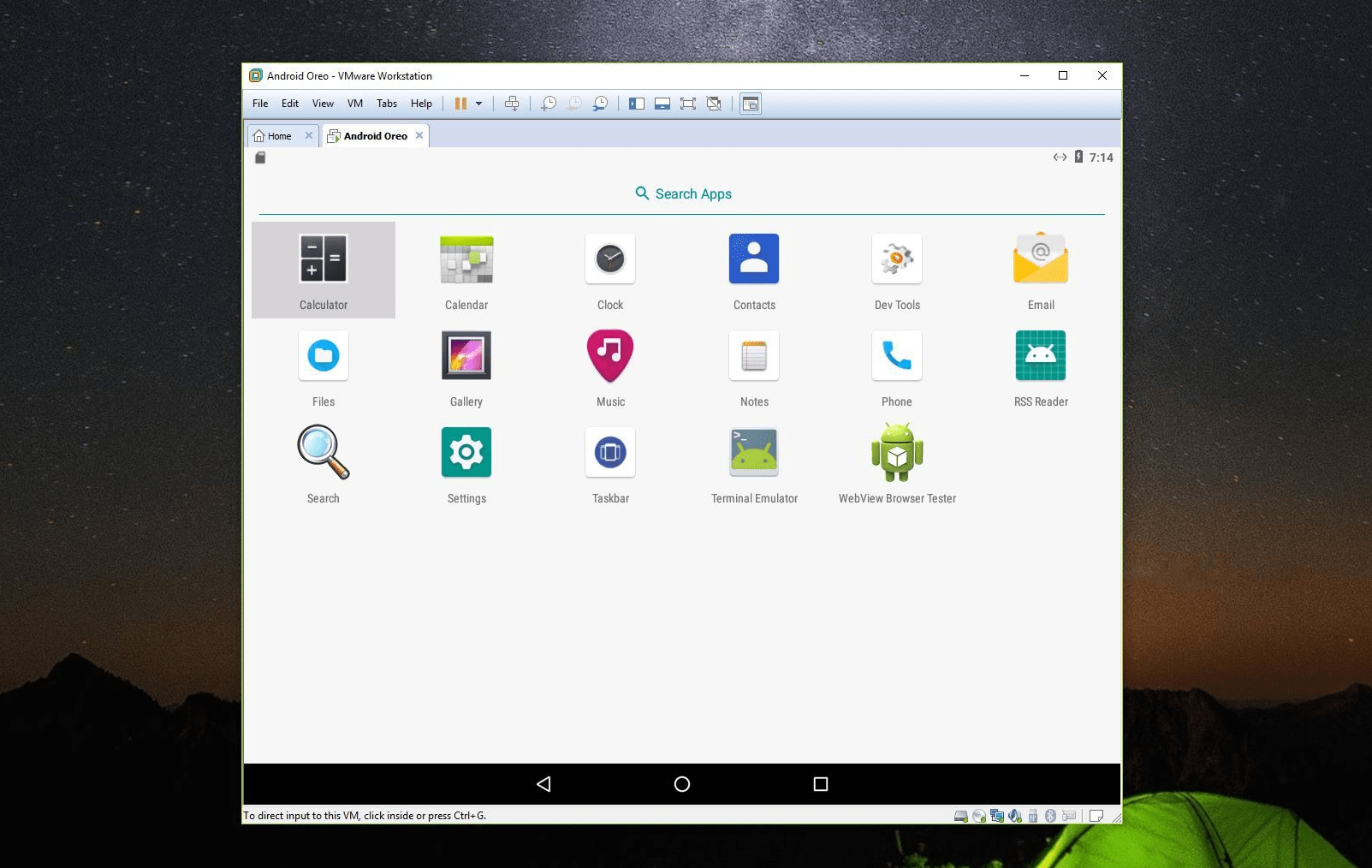This screenshot has width=1372, height=868.
Task: Click the 7:14 clock in status bar
Action: 1101,158
